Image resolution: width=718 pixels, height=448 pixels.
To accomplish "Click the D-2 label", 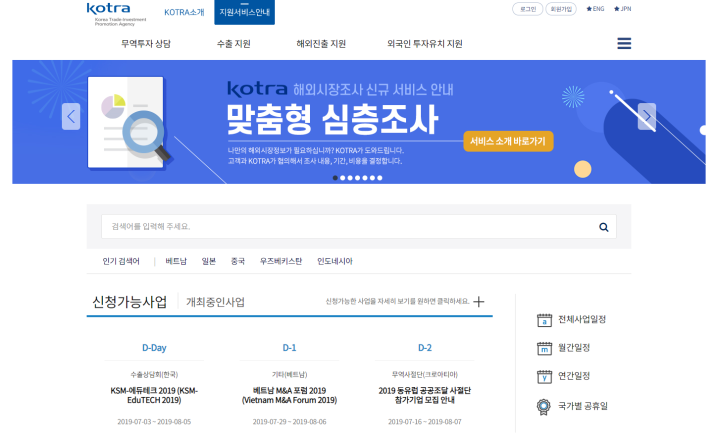I will [x=424, y=348].
